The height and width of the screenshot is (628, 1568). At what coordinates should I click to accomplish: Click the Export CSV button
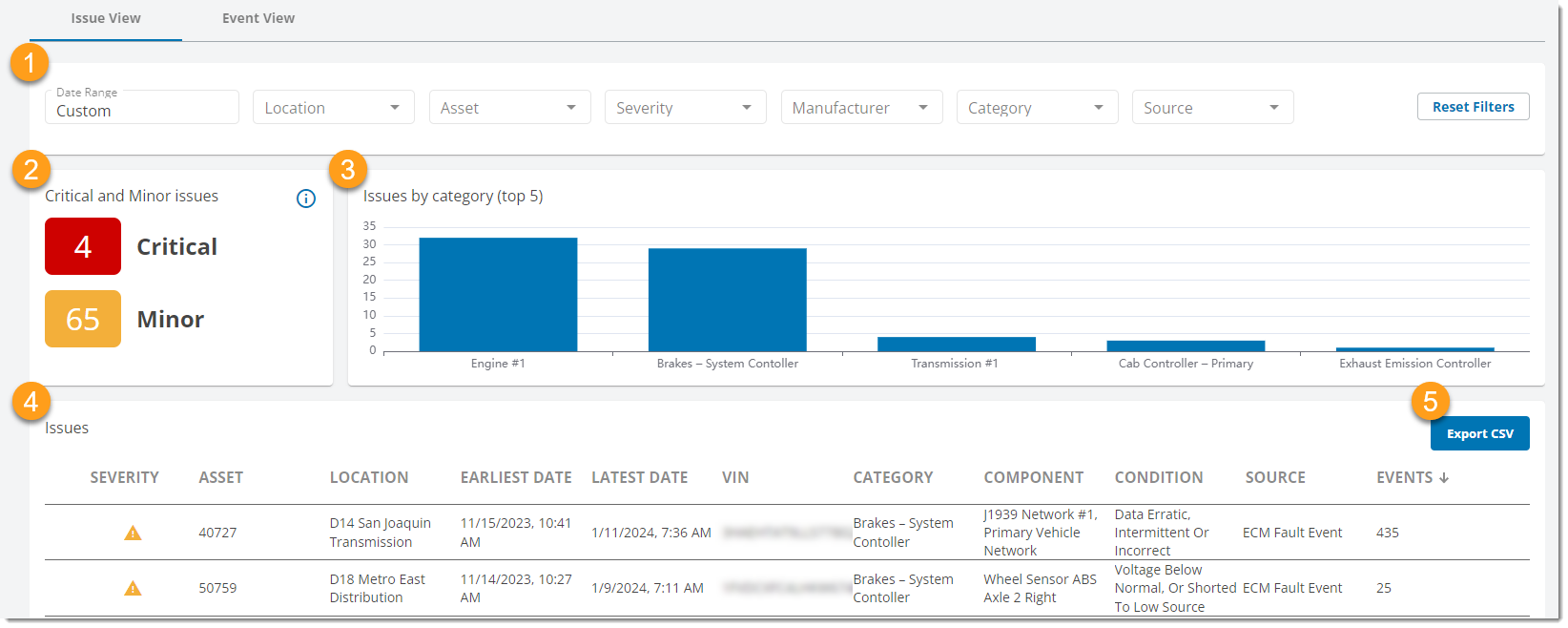(1479, 433)
